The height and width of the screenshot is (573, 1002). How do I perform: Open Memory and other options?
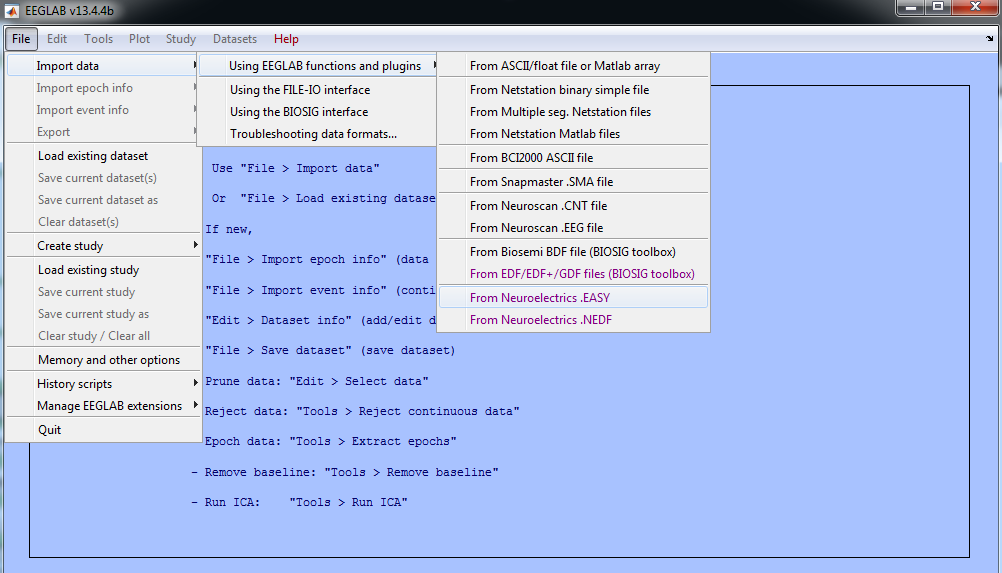point(104,360)
